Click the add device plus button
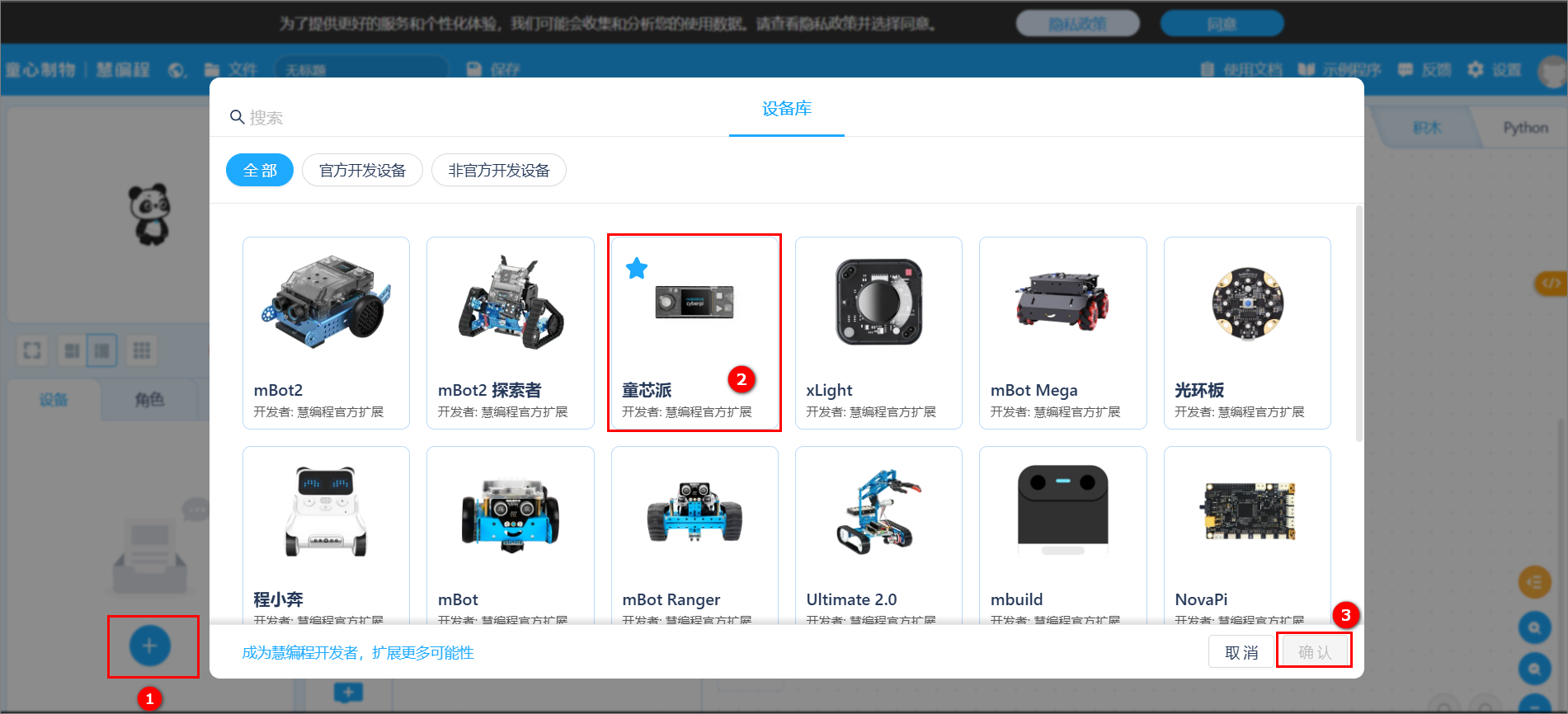The height and width of the screenshot is (714, 1568). point(150,646)
